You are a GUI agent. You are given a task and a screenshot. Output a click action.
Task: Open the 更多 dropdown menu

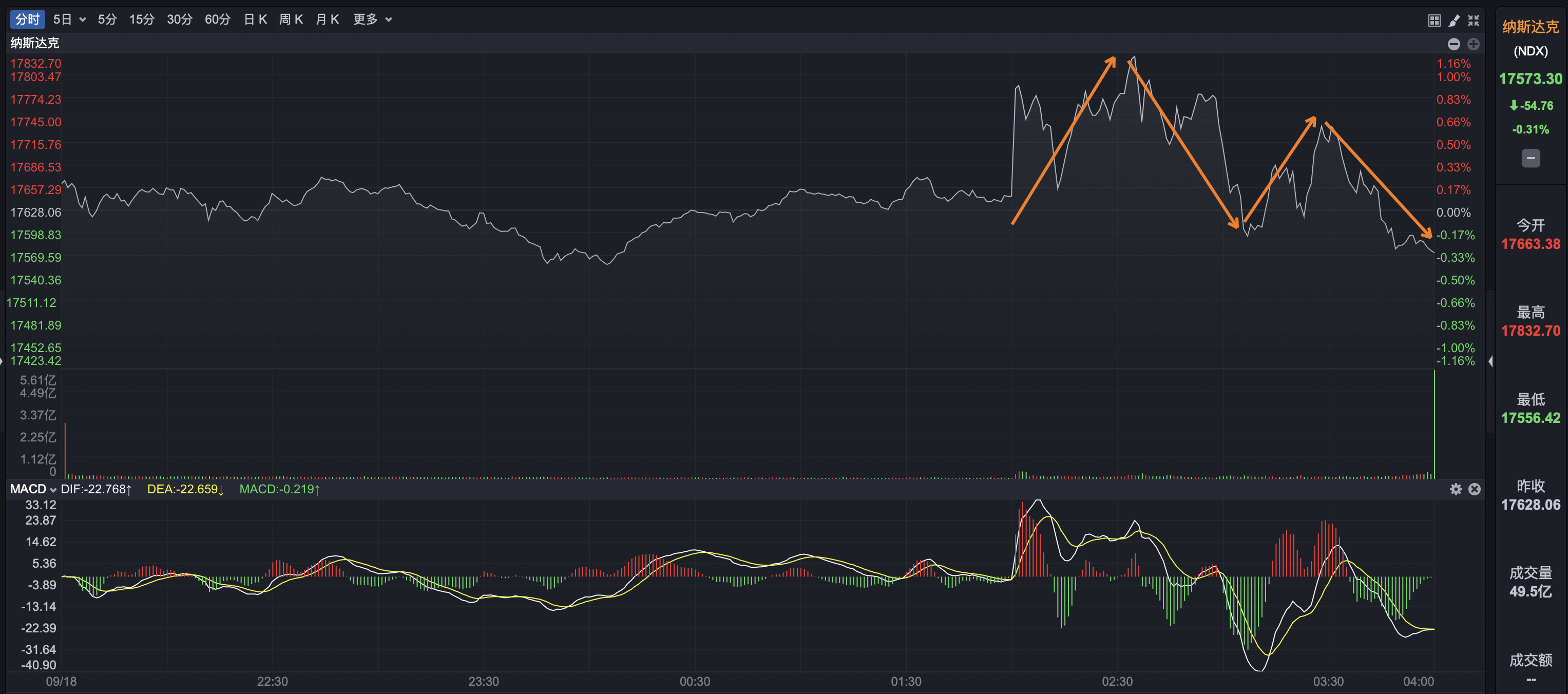(372, 20)
